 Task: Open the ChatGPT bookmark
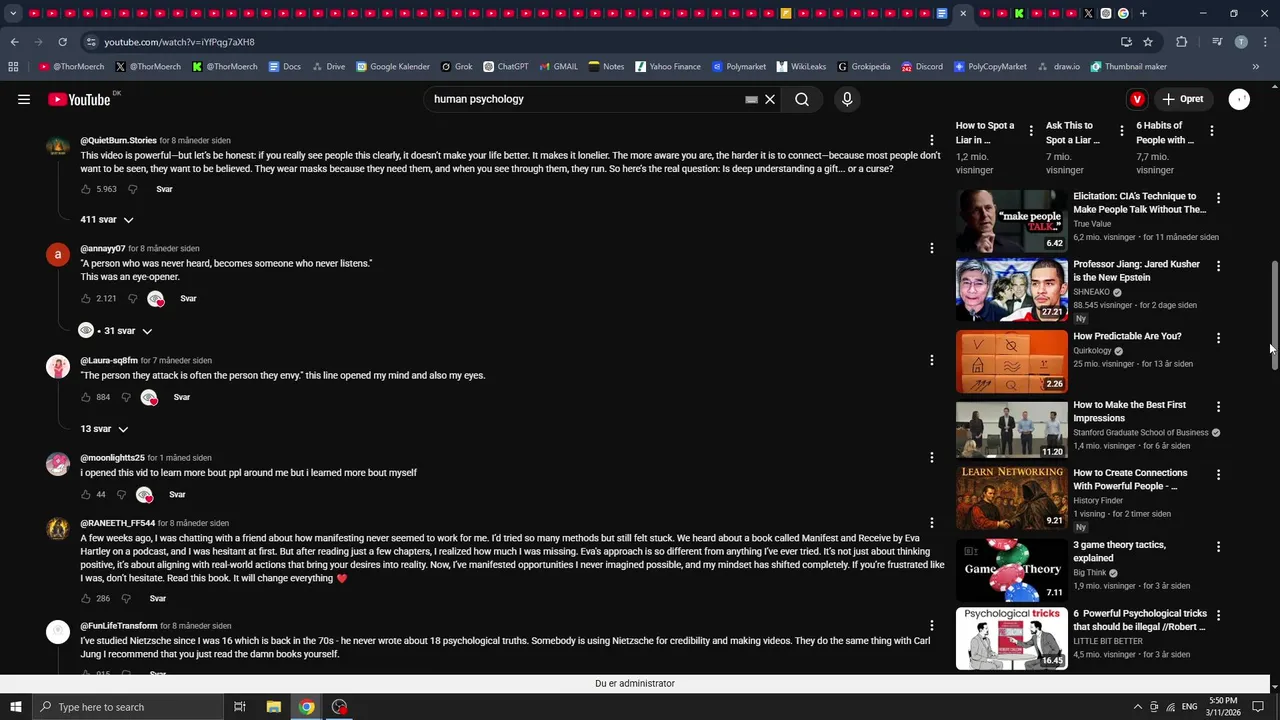(x=506, y=67)
